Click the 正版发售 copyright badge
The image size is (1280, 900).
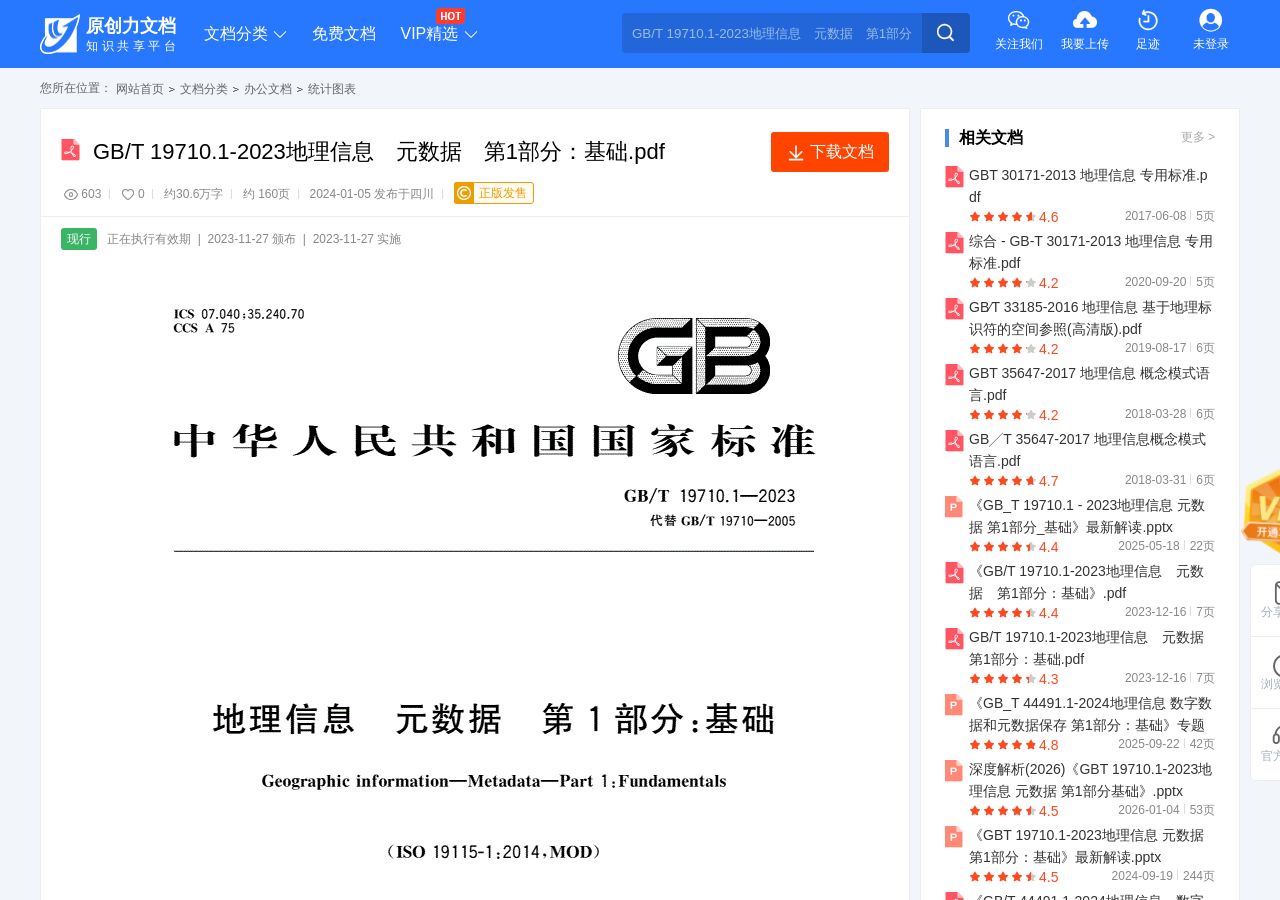[x=494, y=193]
